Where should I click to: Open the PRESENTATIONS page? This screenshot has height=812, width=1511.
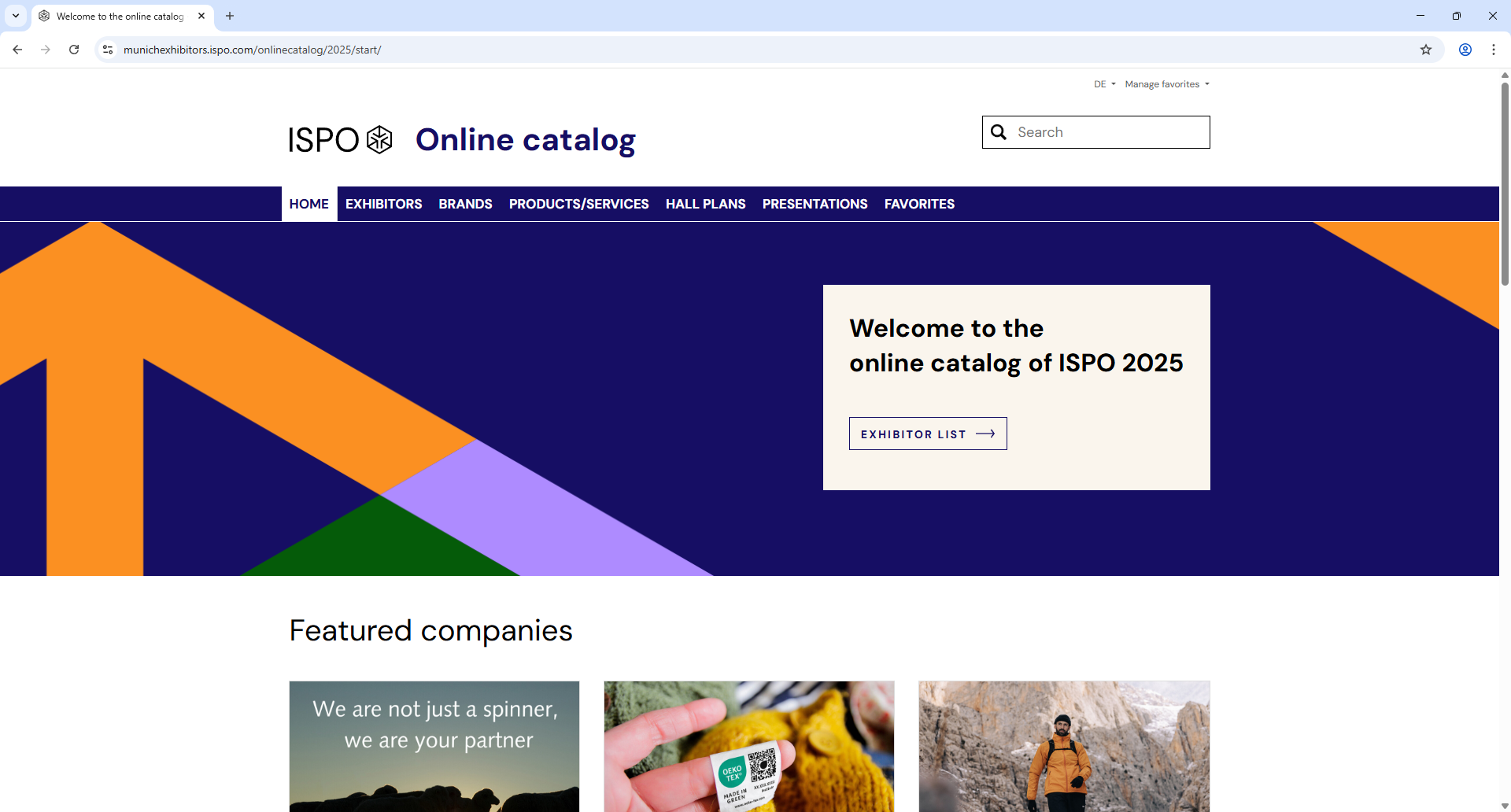[815, 204]
